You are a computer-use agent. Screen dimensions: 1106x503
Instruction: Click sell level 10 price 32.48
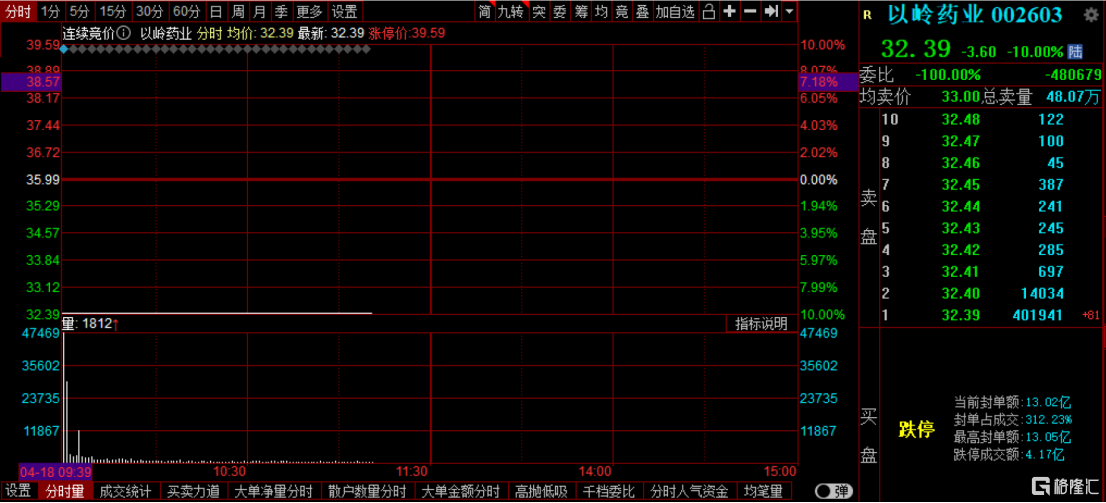[x=960, y=120]
